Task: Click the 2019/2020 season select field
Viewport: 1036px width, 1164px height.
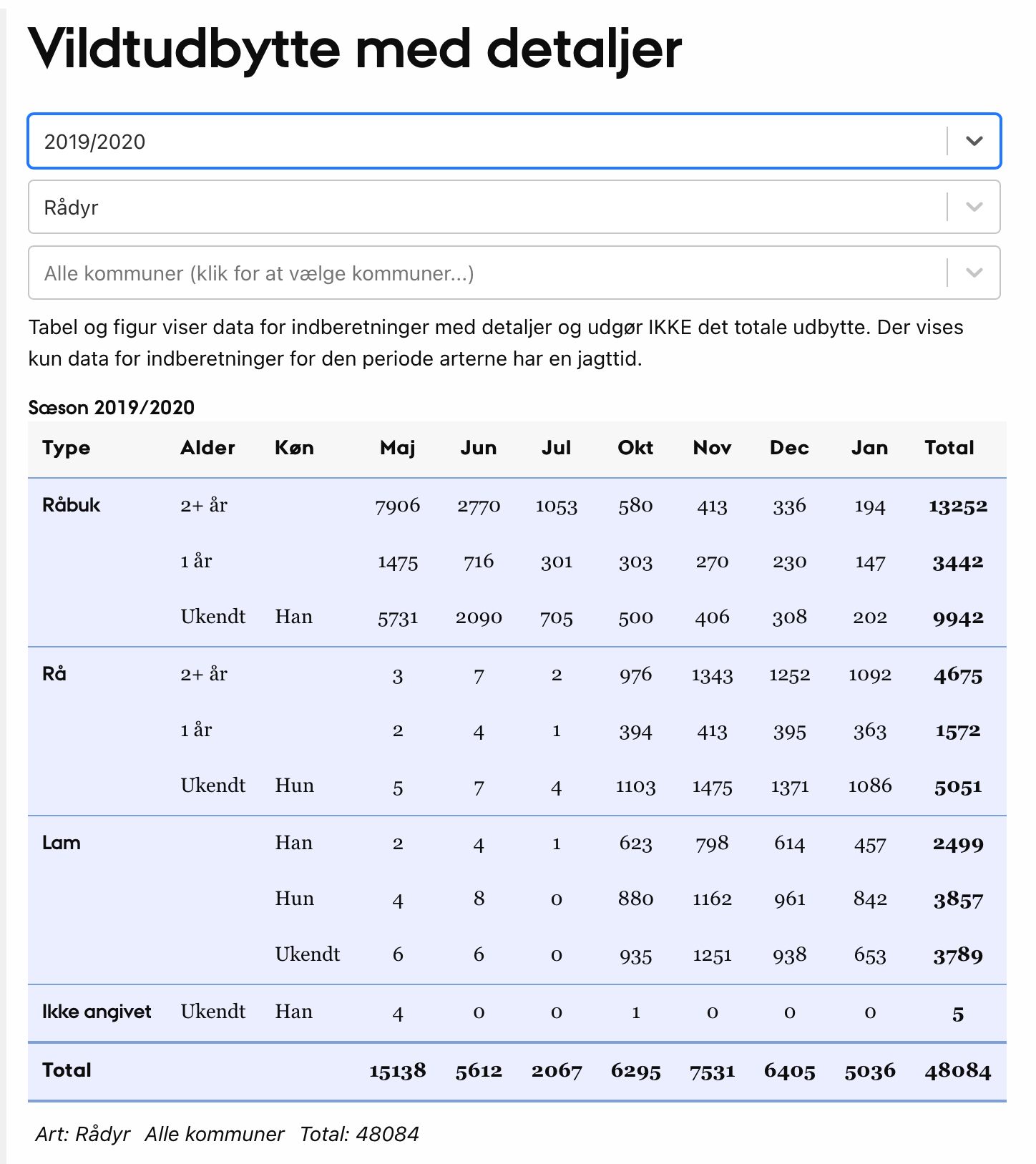Action: click(487, 141)
